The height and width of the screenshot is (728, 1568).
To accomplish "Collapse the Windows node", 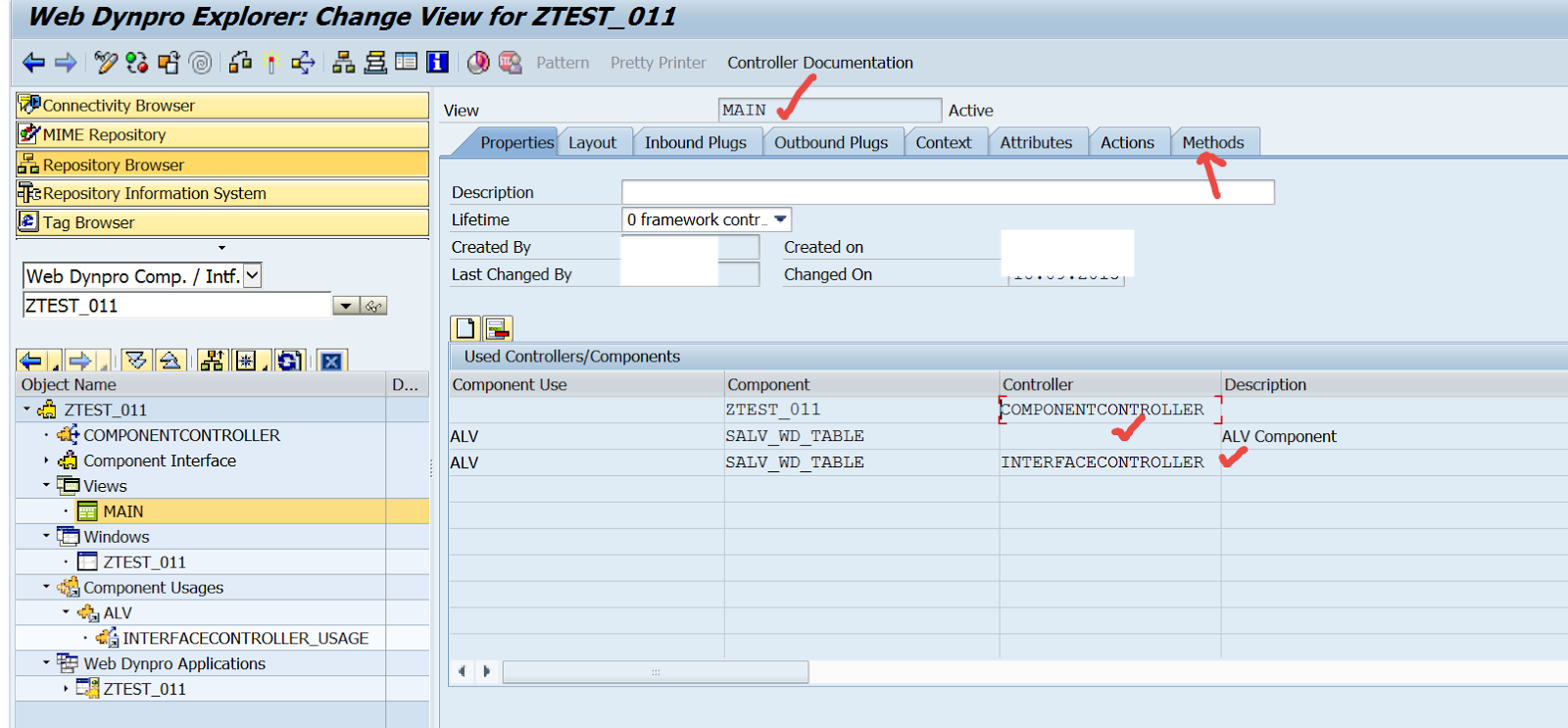I will (46, 537).
